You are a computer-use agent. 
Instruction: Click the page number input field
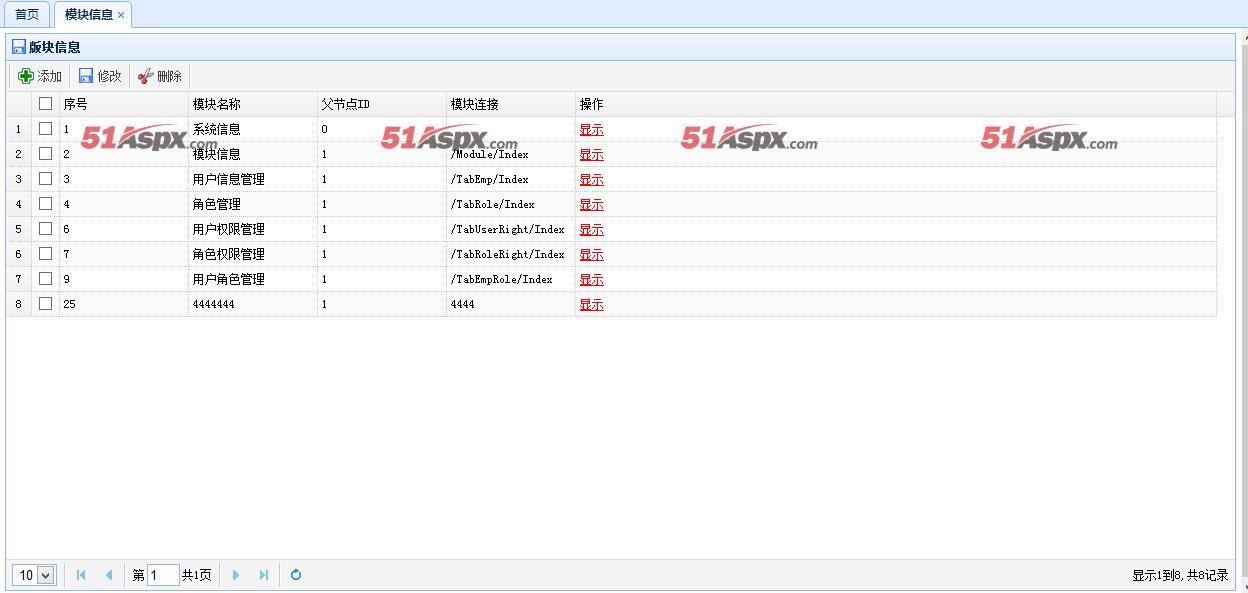coord(163,575)
